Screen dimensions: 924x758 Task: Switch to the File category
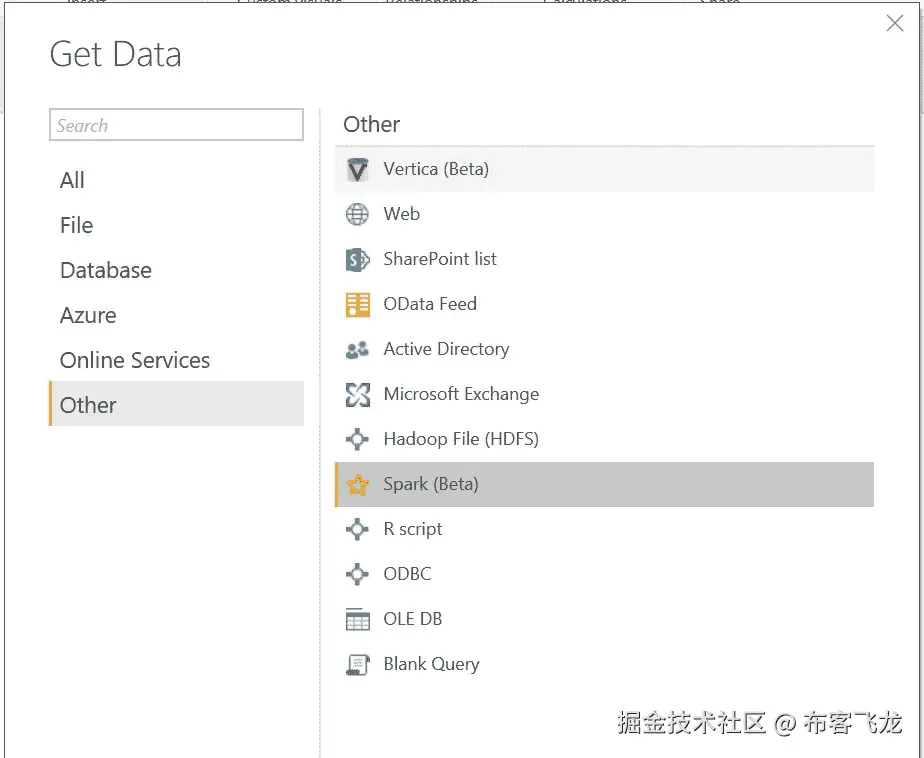pyautogui.click(x=77, y=225)
